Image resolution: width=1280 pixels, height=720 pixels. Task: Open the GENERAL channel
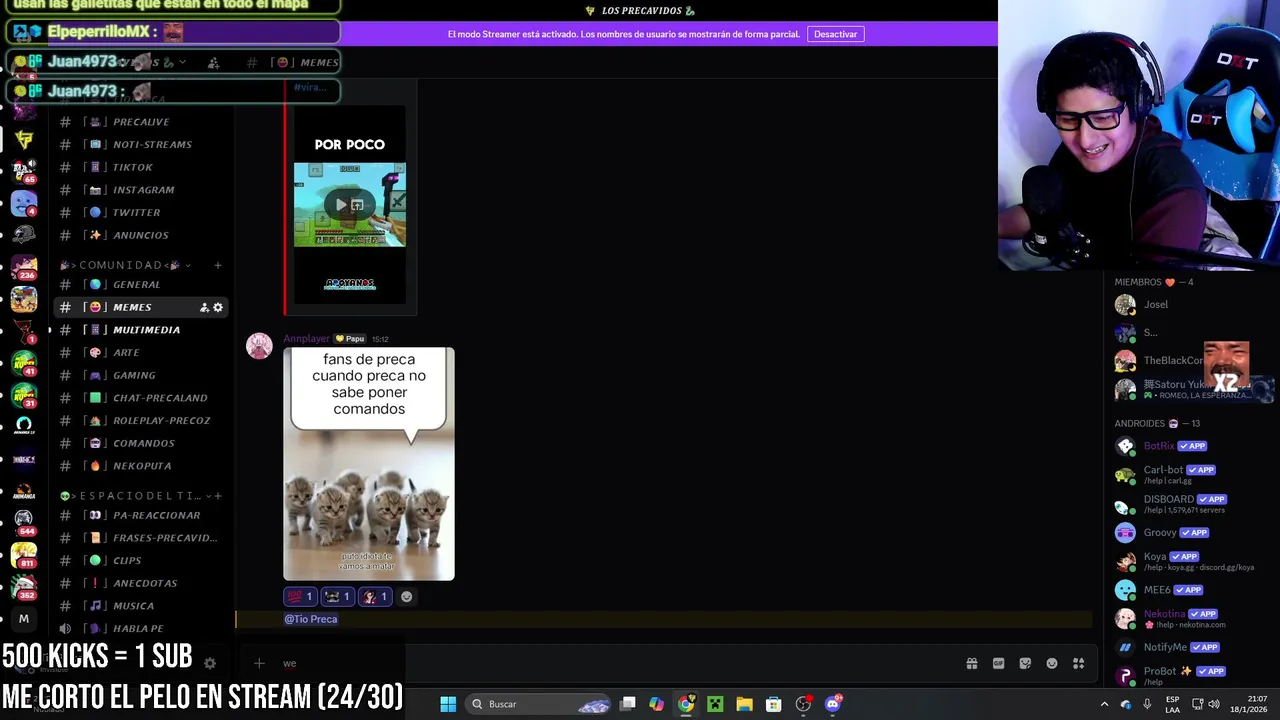click(x=141, y=285)
